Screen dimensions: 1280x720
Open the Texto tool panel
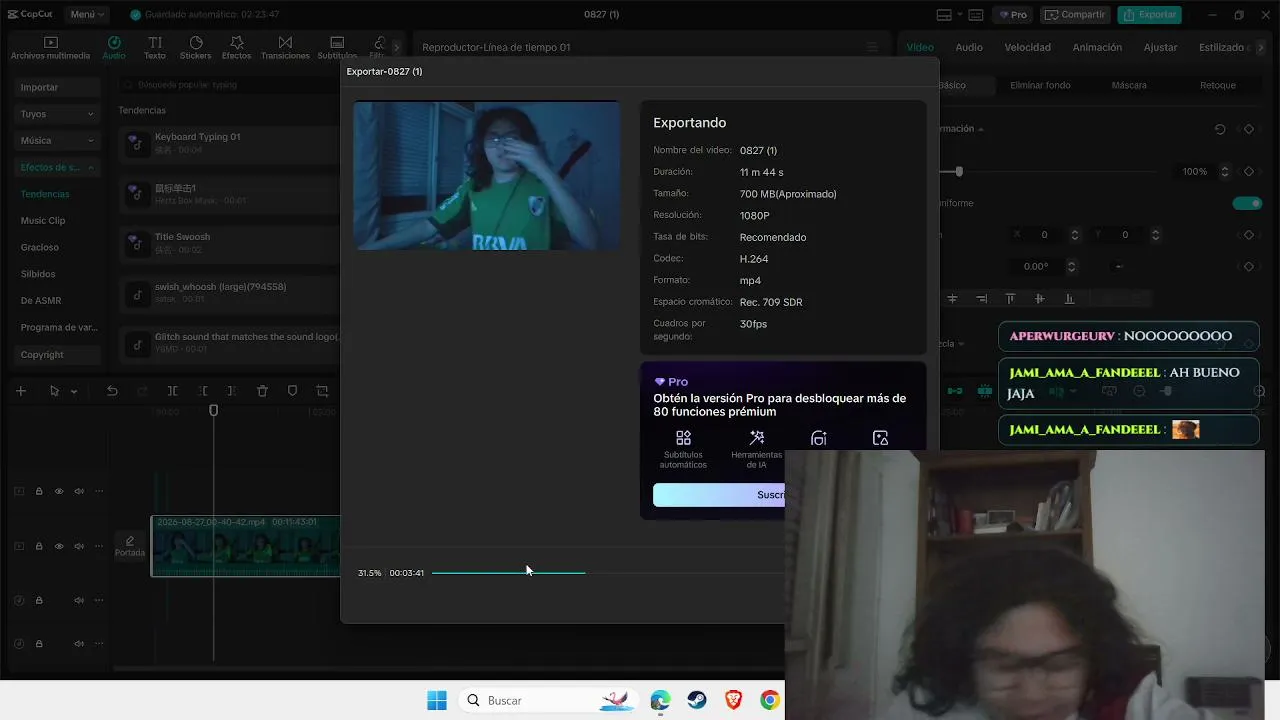pyautogui.click(x=155, y=48)
